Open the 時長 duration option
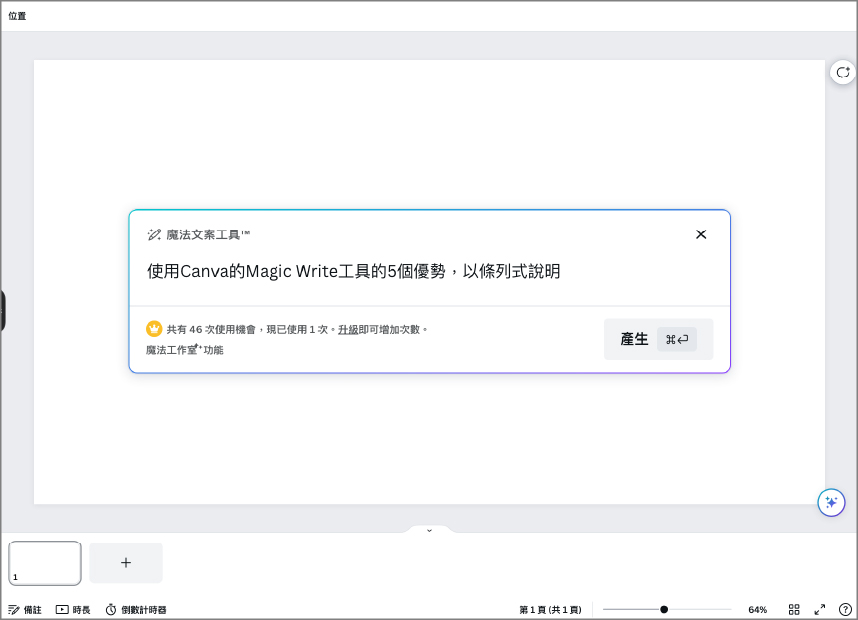Screen dimensions: 858x620 pos(73,610)
